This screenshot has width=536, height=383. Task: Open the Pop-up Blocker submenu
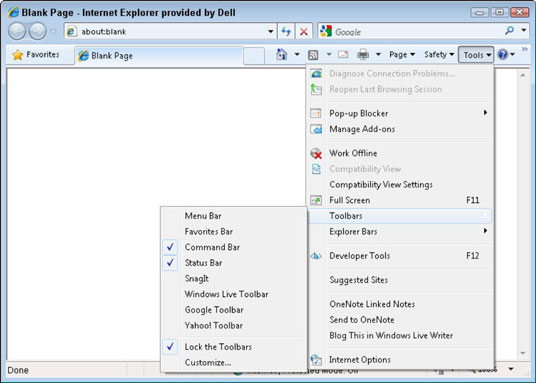click(x=400, y=114)
